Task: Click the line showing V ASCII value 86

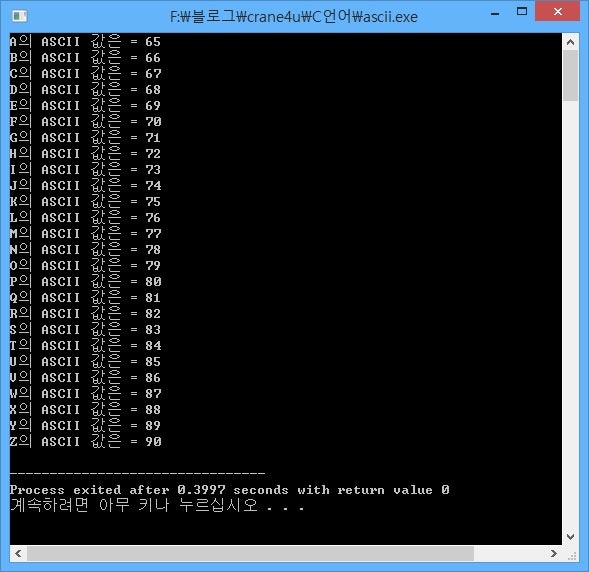Action: tap(86, 377)
